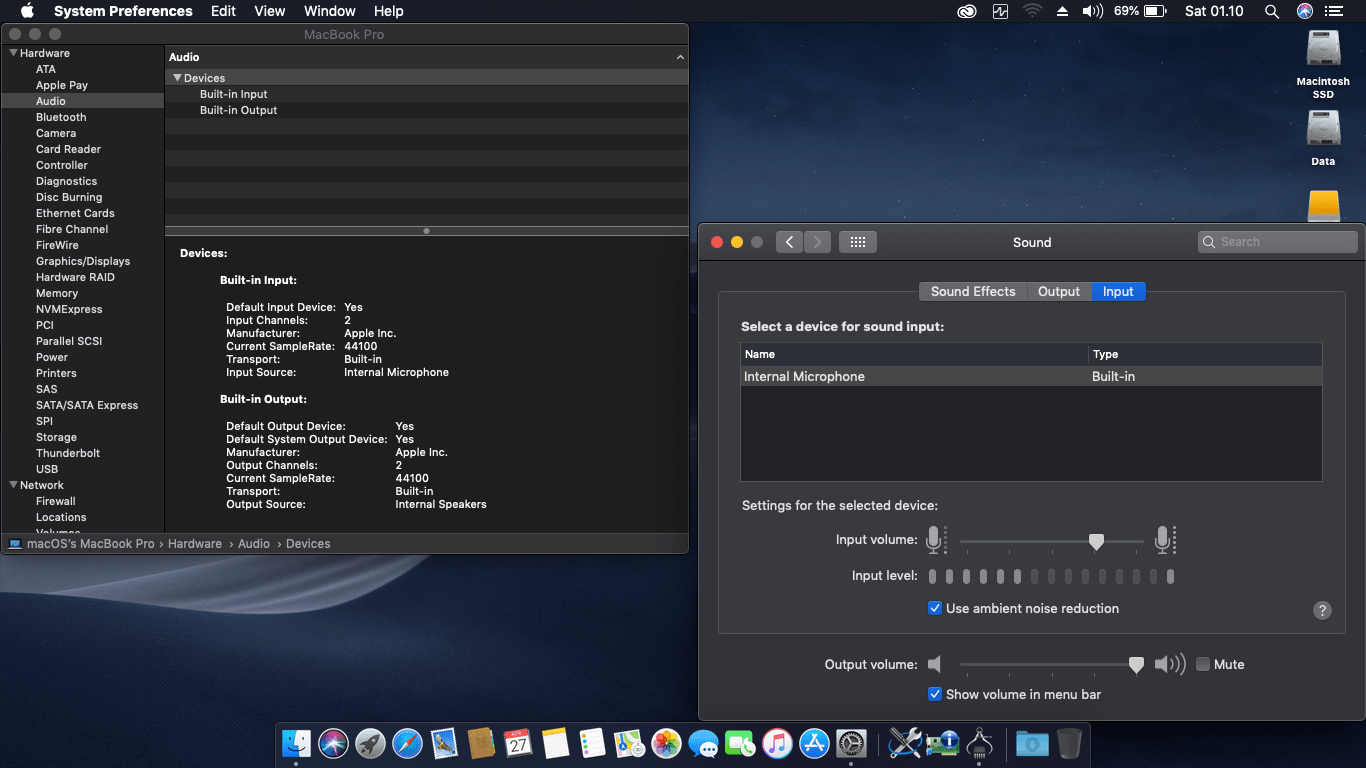
Task: Switch to the Sound Effects tab
Action: point(972,291)
